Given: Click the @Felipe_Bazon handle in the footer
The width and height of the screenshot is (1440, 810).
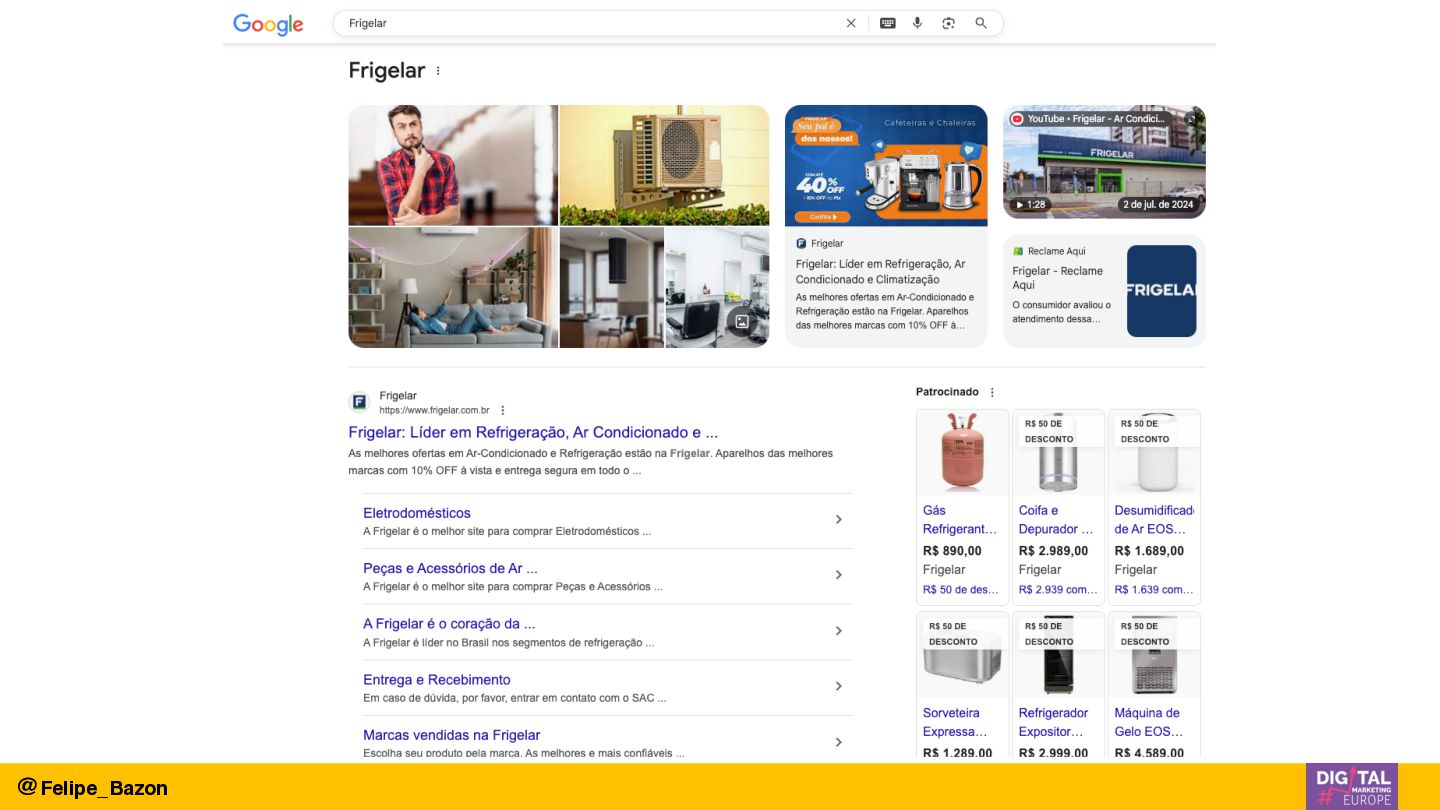Looking at the screenshot, I should [93, 787].
